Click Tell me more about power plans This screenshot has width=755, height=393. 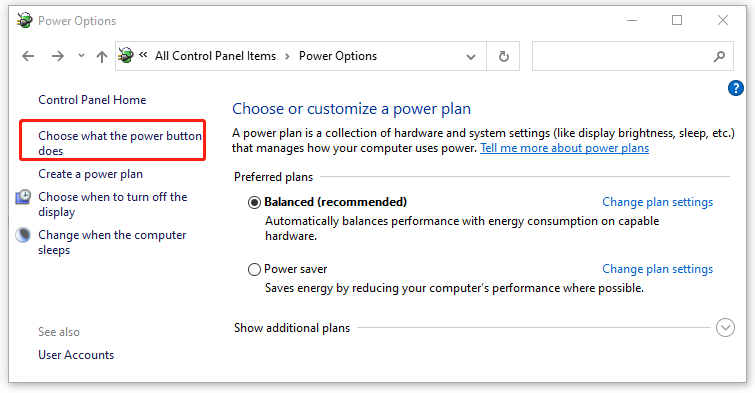(x=564, y=148)
